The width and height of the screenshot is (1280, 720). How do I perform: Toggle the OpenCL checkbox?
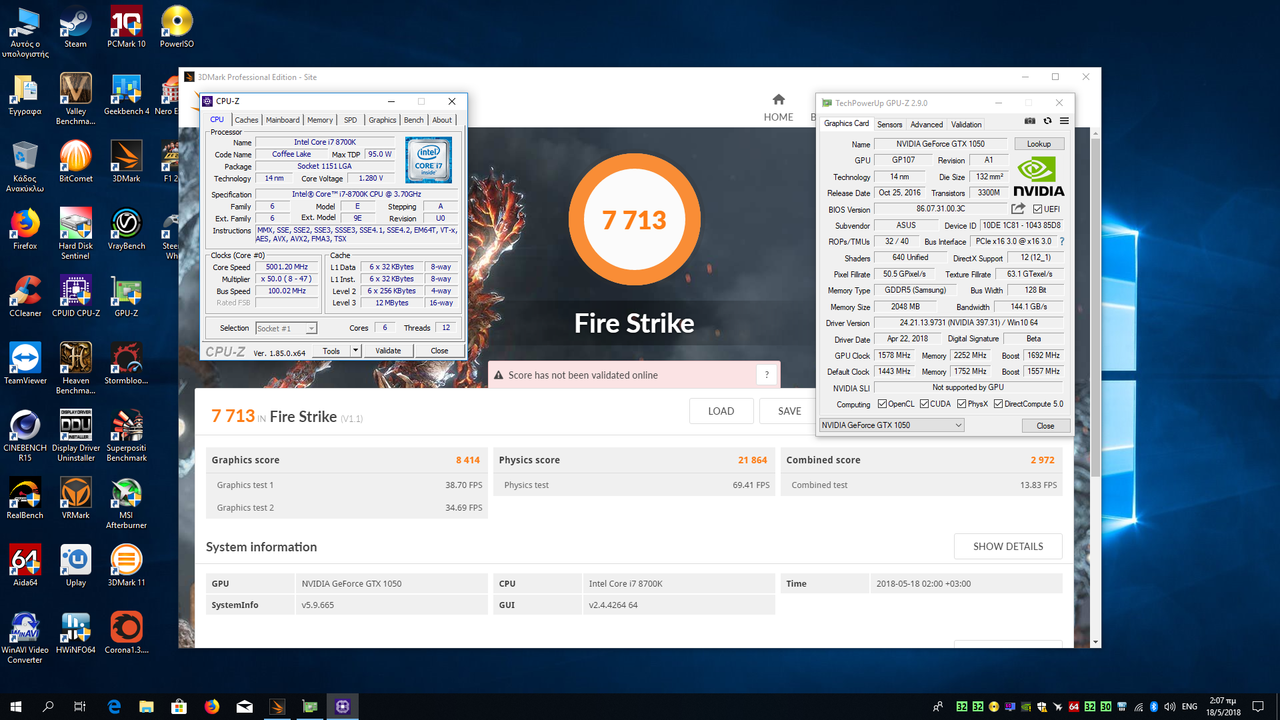click(x=881, y=404)
